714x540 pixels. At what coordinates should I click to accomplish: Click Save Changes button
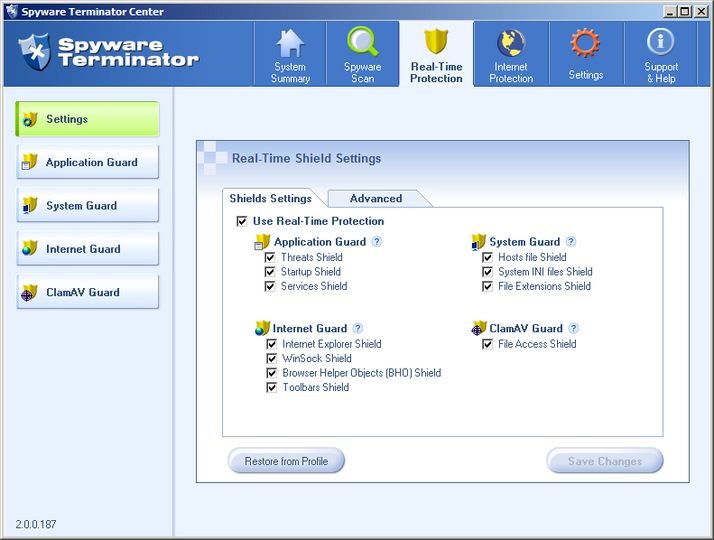click(605, 461)
